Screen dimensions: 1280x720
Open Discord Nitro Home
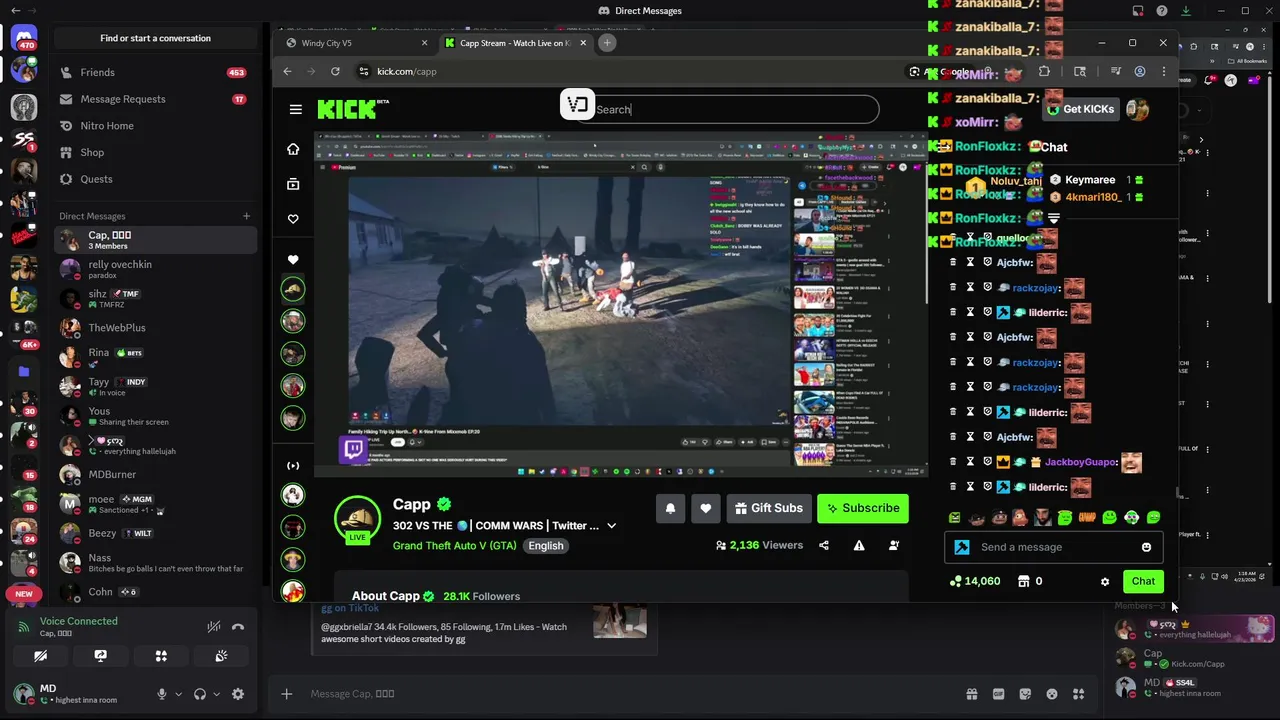click(155, 126)
